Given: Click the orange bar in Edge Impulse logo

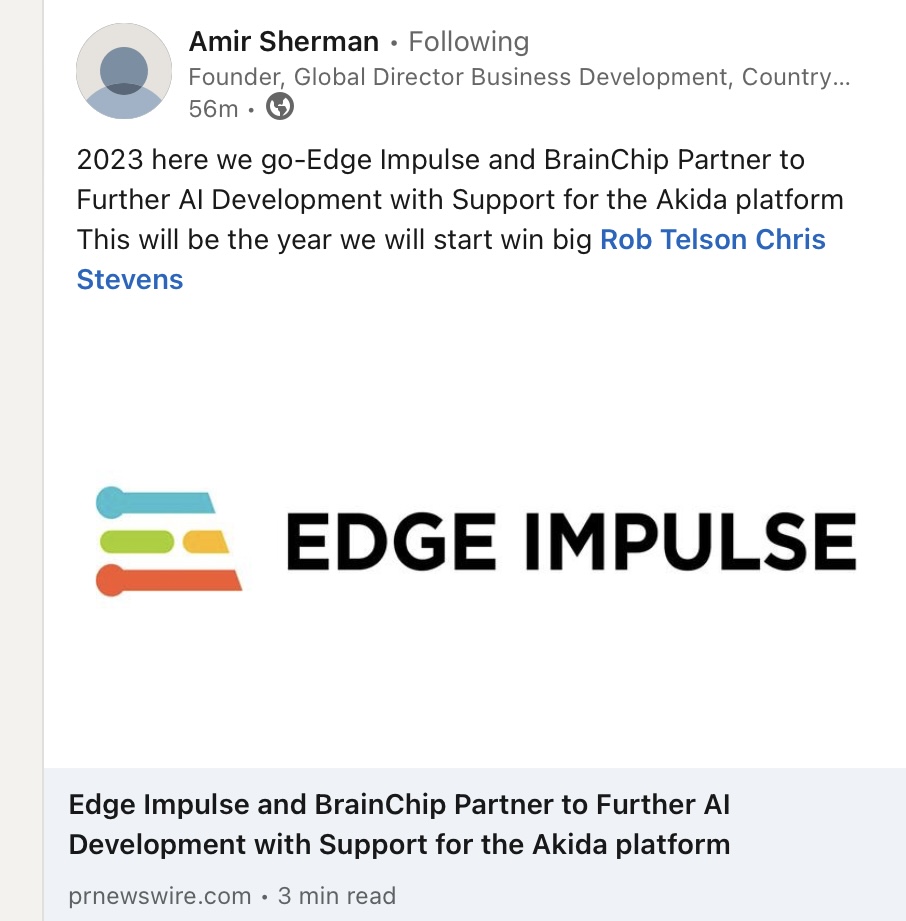Looking at the screenshot, I should tap(170, 579).
